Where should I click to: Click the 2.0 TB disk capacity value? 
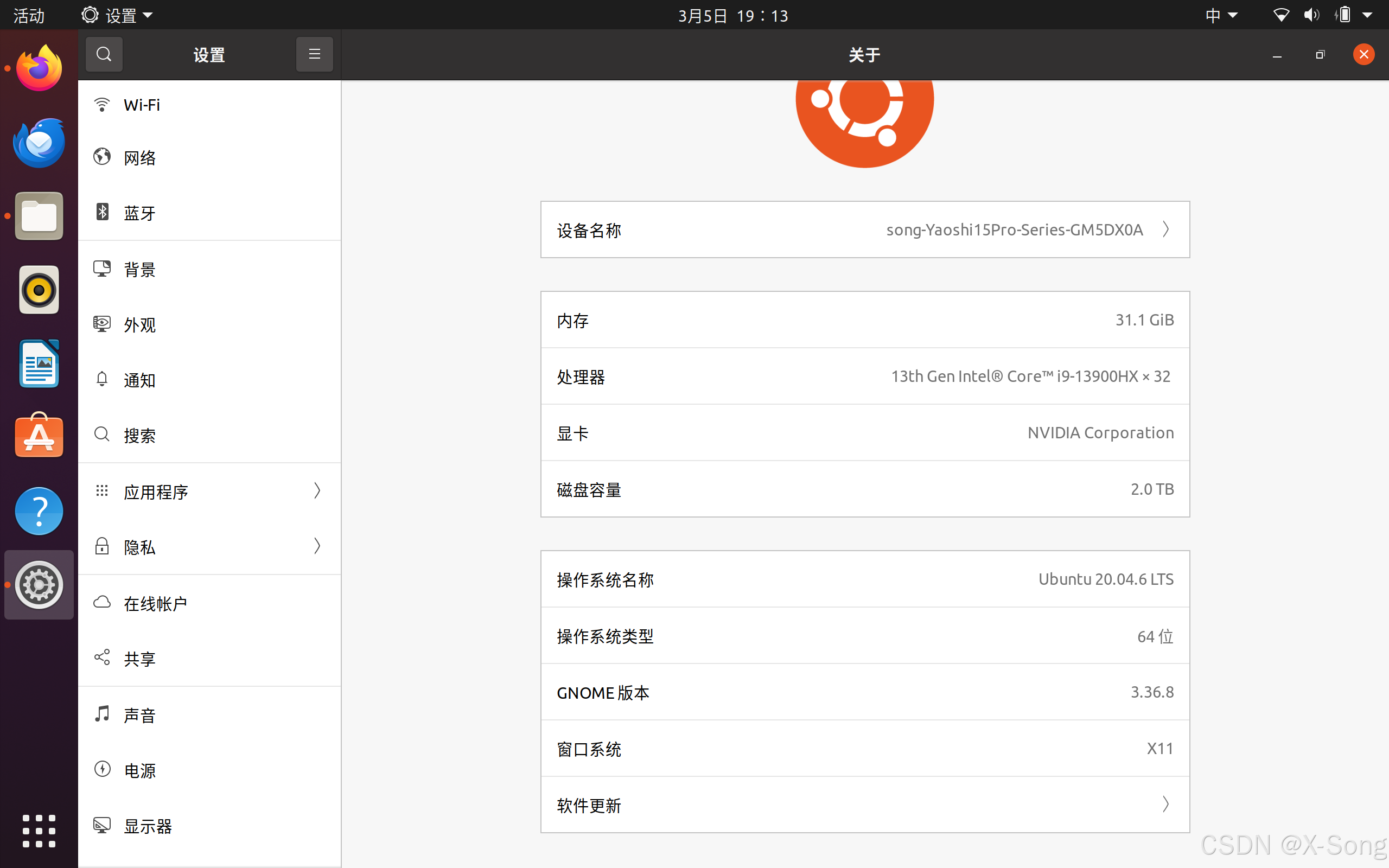pos(1152,489)
